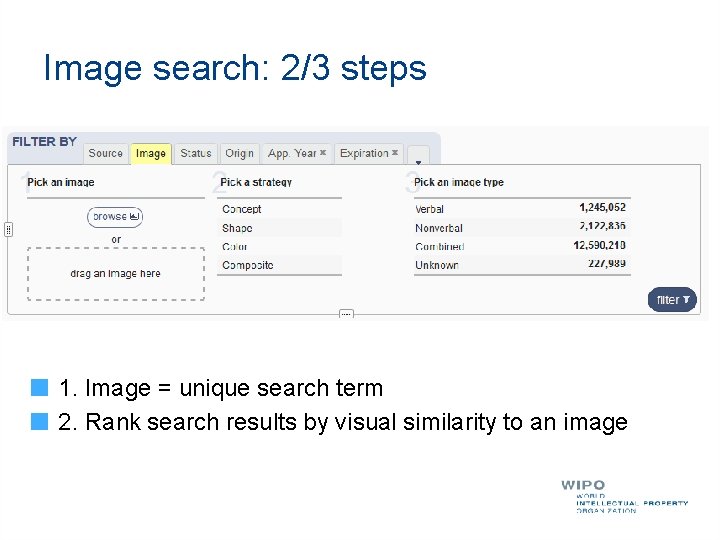Expand the more filters dropdown arrow

pyautogui.click(x=418, y=156)
